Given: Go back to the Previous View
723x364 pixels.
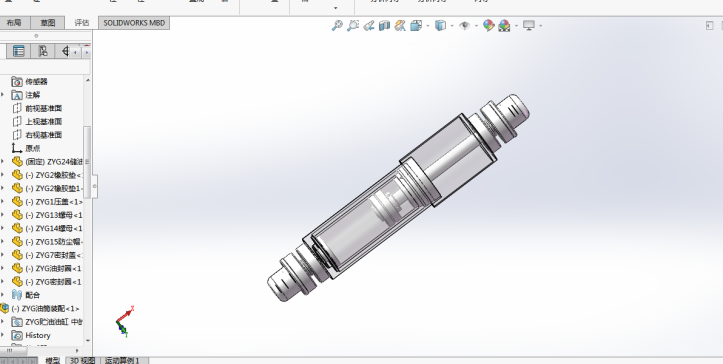Looking at the screenshot, I should (x=368, y=26).
